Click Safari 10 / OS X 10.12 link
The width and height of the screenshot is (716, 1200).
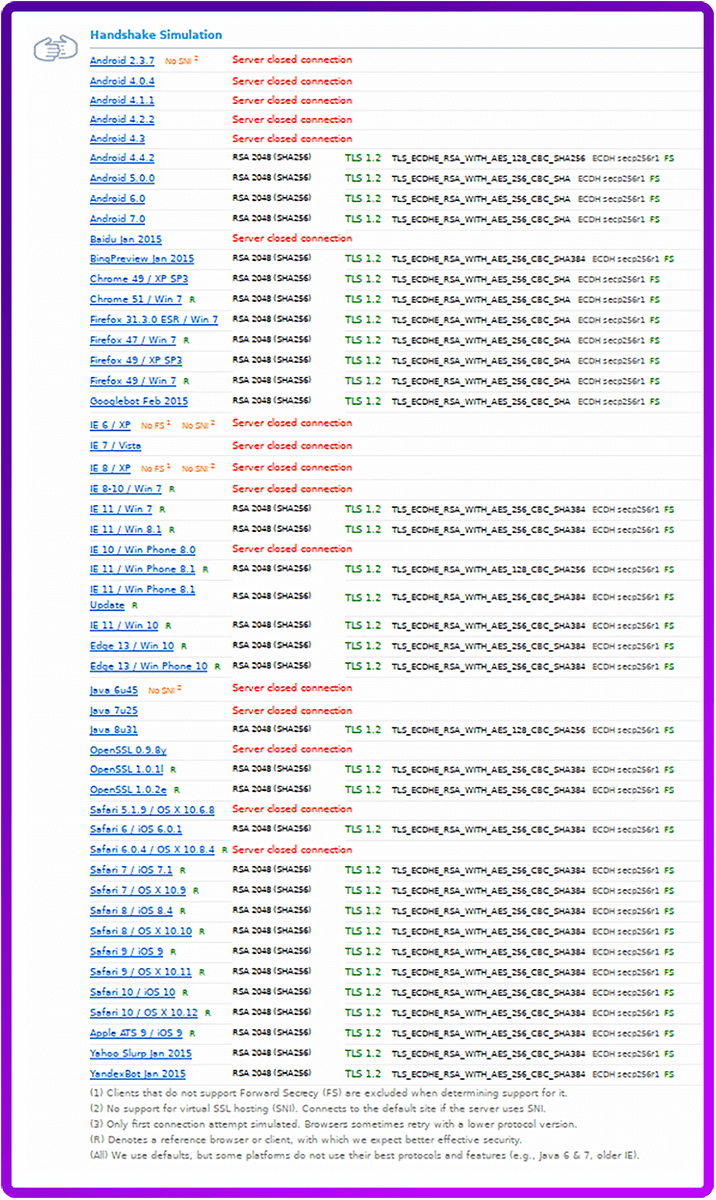[143, 1013]
